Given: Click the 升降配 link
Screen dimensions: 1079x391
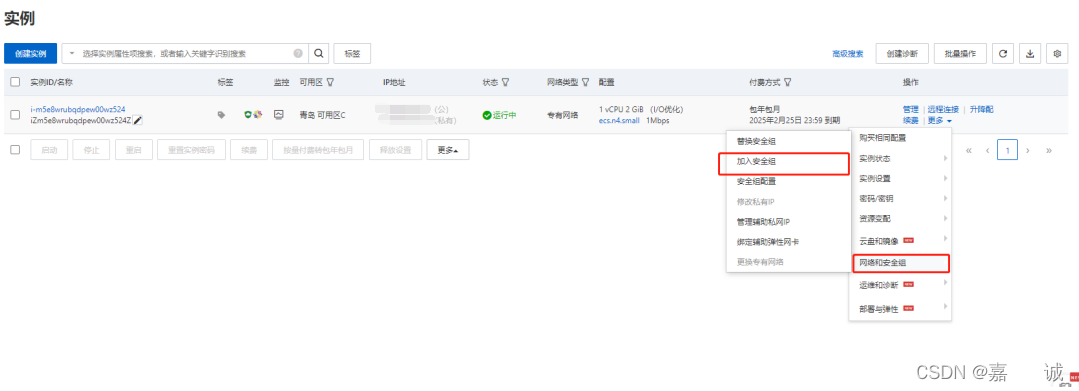Looking at the screenshot, I should click(x=981, y=109).
